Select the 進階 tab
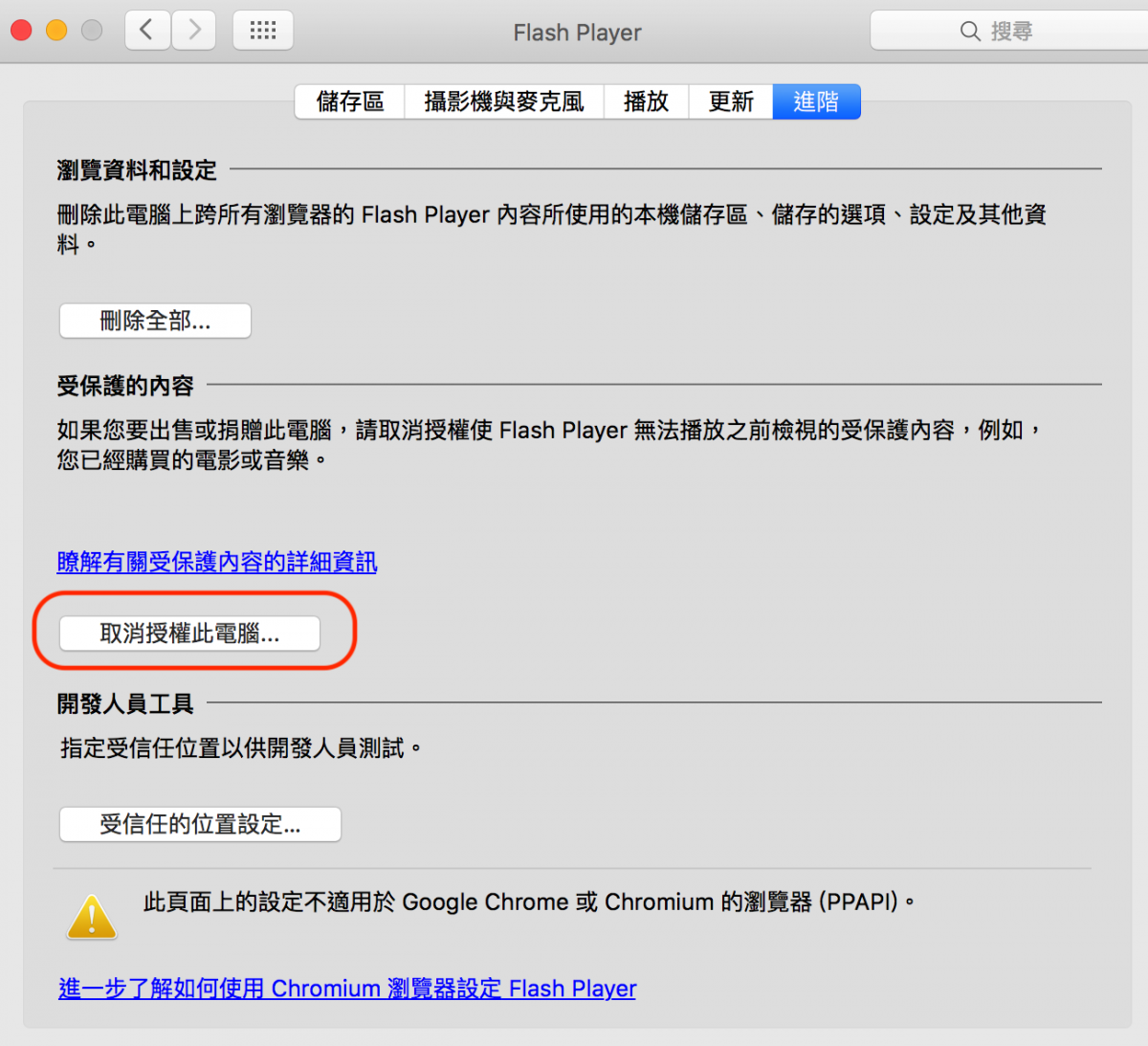This screenshot has width=1148, height=1046. click(x=816, y=101)
